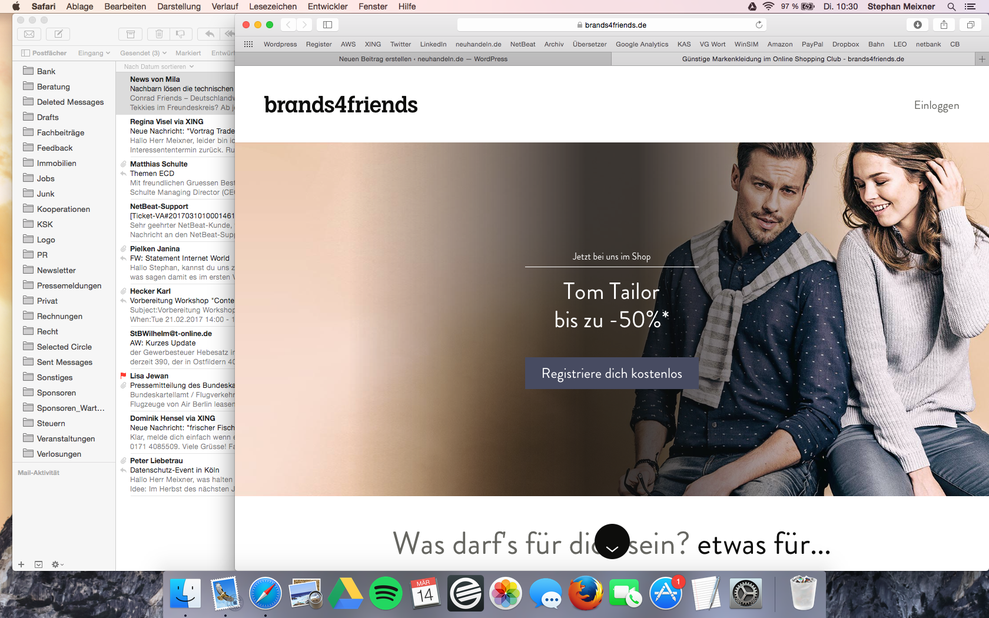Open the Entwickler menu
This screenshot has height=618, width=989.
[327, 6]
